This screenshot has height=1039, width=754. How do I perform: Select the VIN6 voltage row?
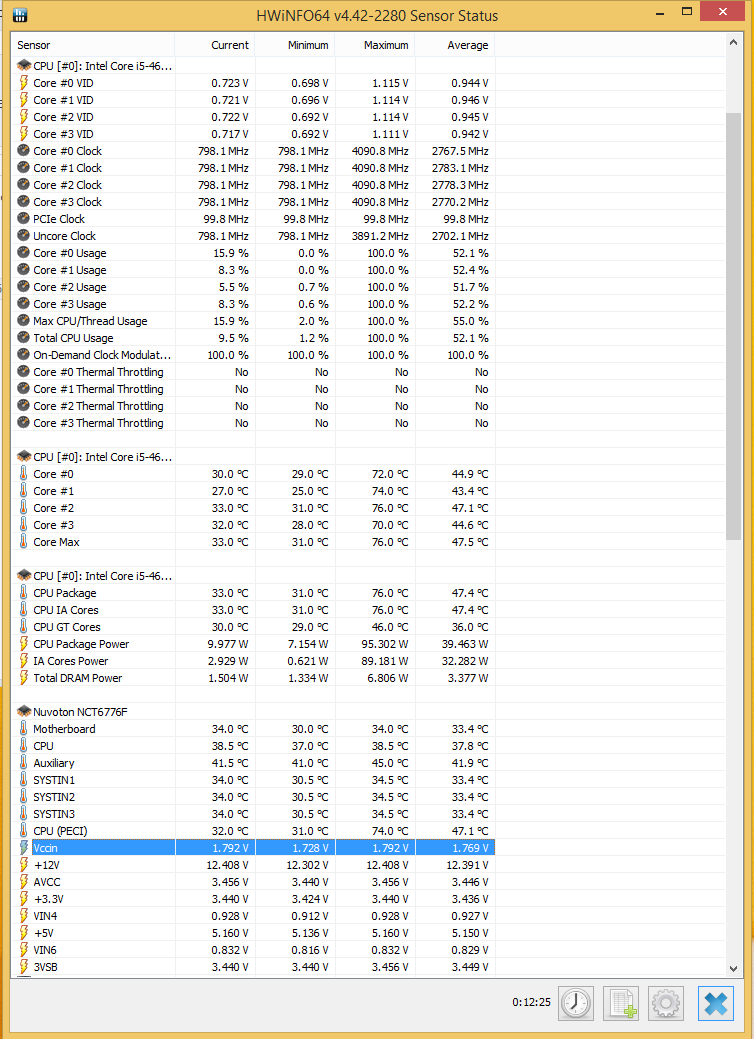[x=253, y=950]
